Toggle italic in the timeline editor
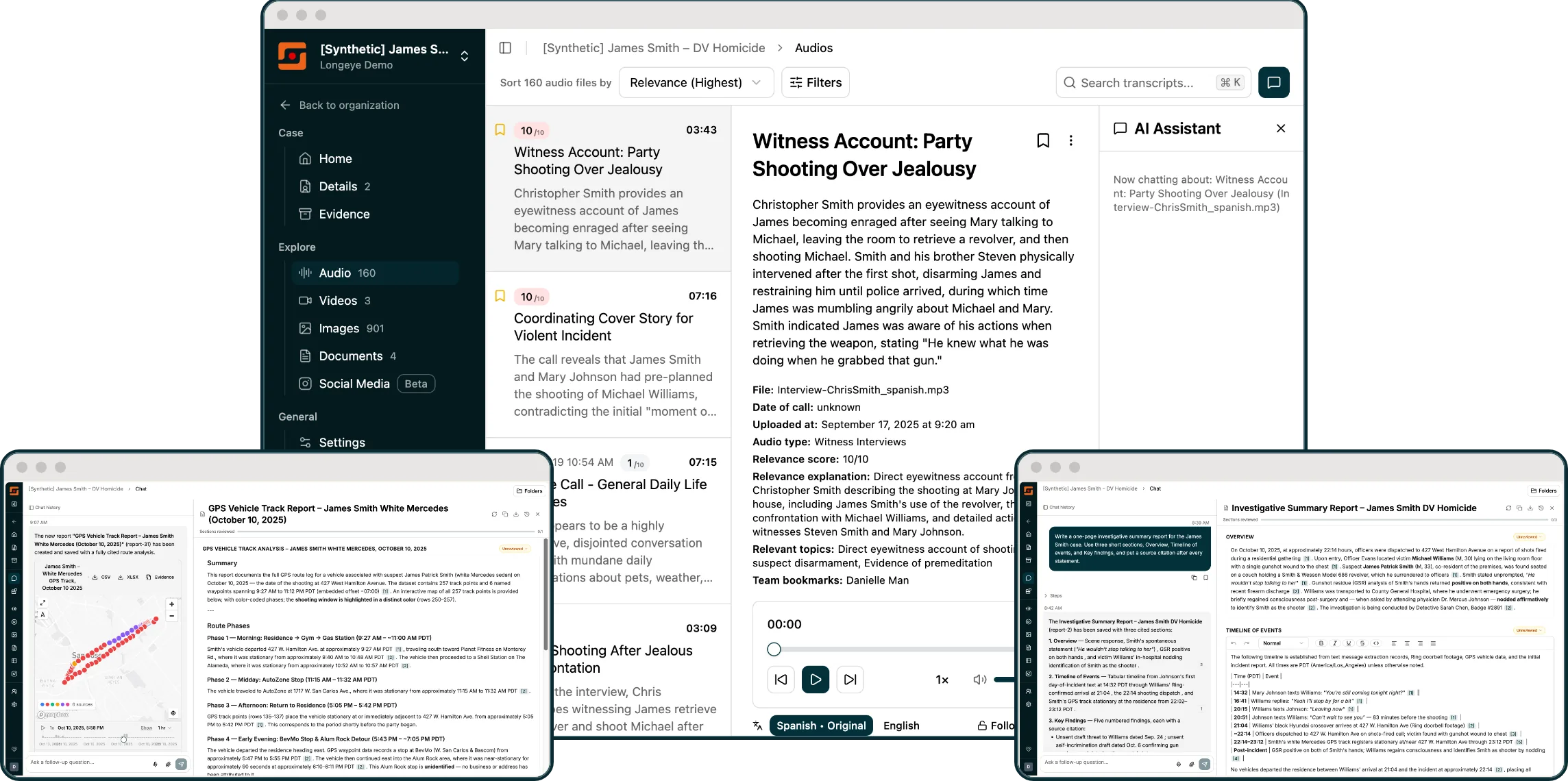The image size is (1568, 781). 1335,643
